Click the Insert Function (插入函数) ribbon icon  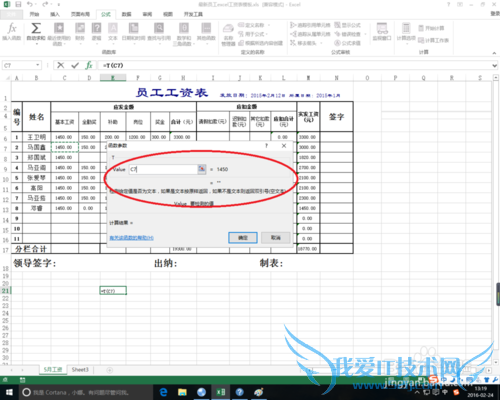point(12,32)
